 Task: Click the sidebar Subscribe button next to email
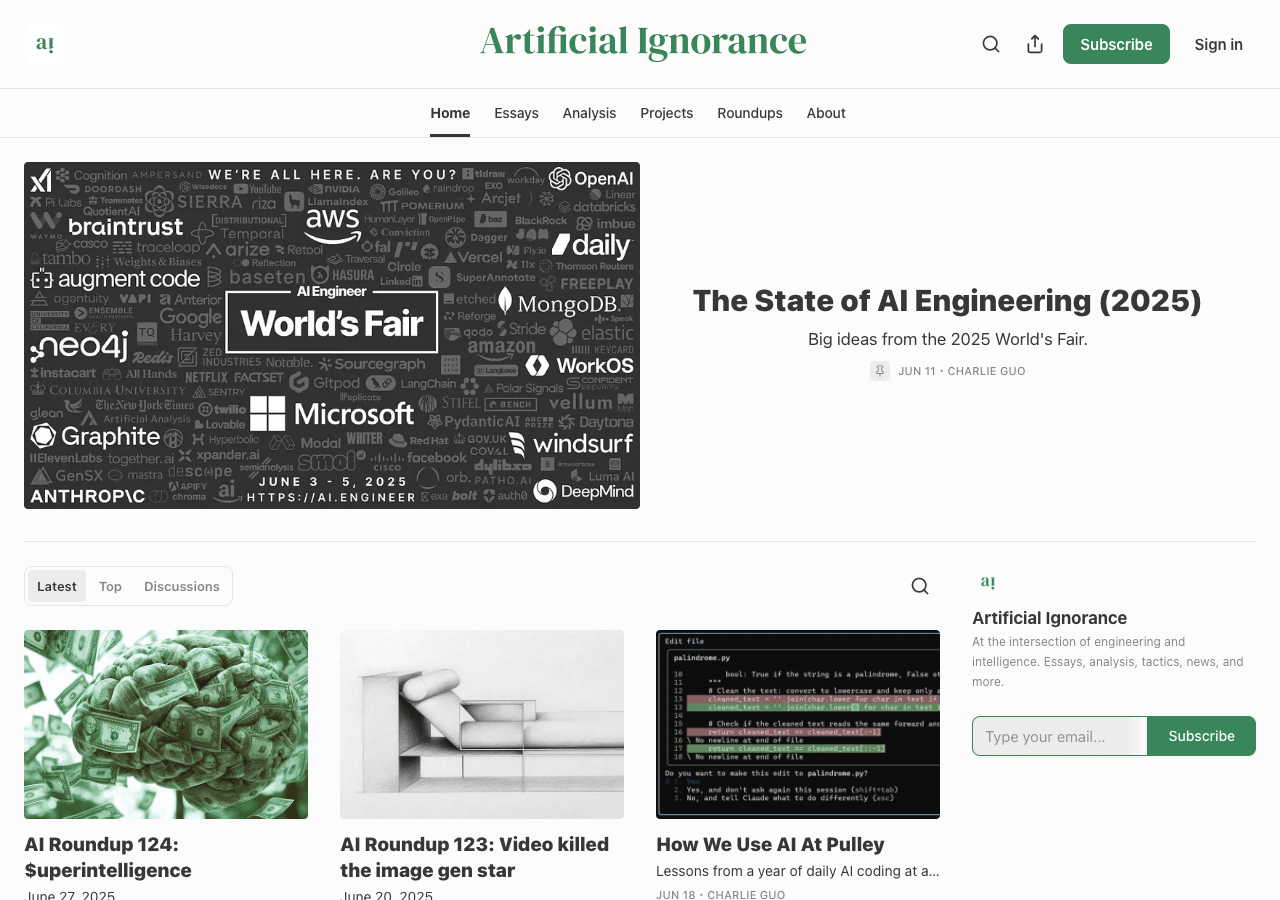(x=1201, y=736)
